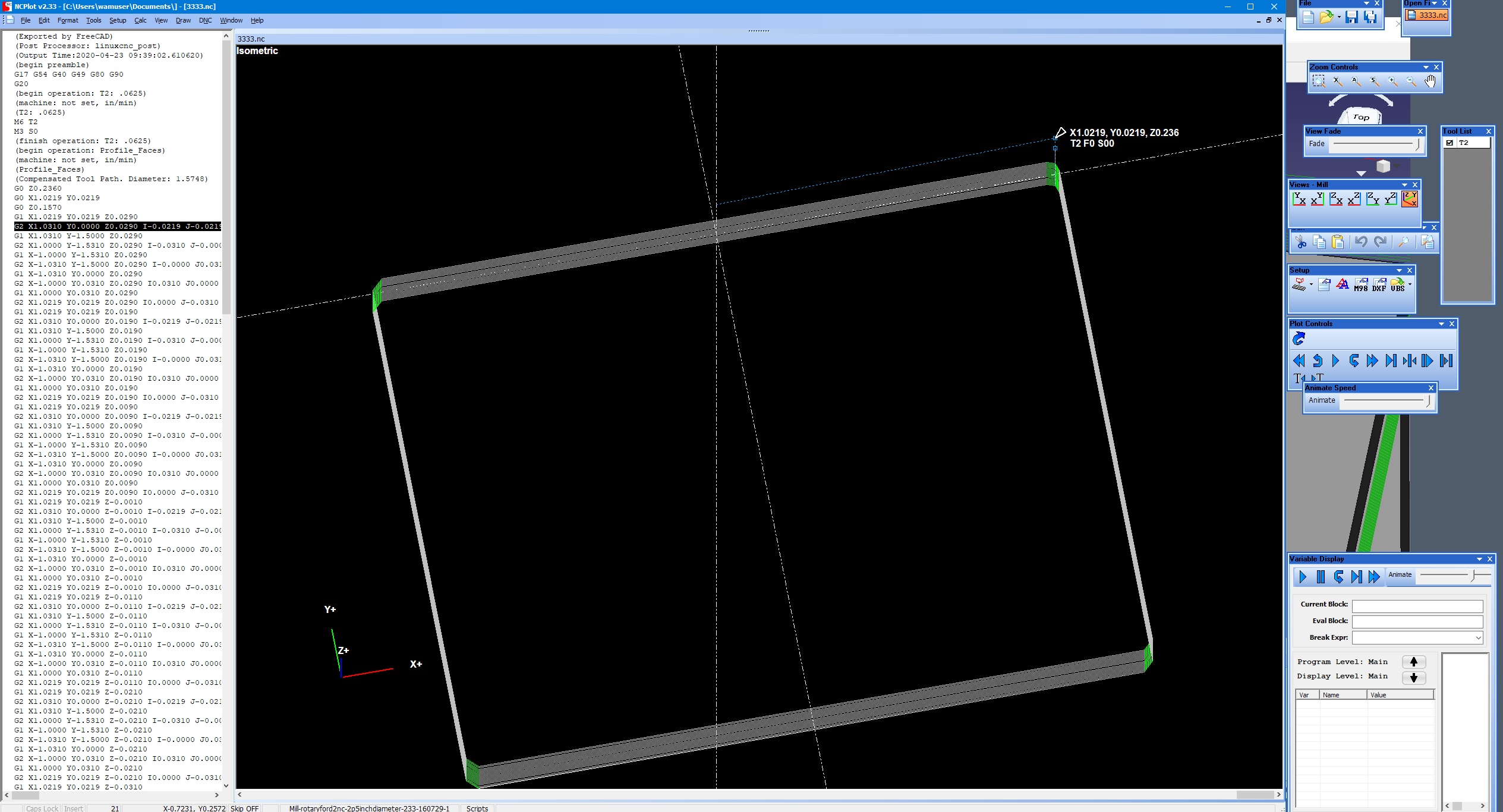Click the Undo arrow button
Image resolution: width=1503 pixels, height=812 pixels.
(1362, 242)
